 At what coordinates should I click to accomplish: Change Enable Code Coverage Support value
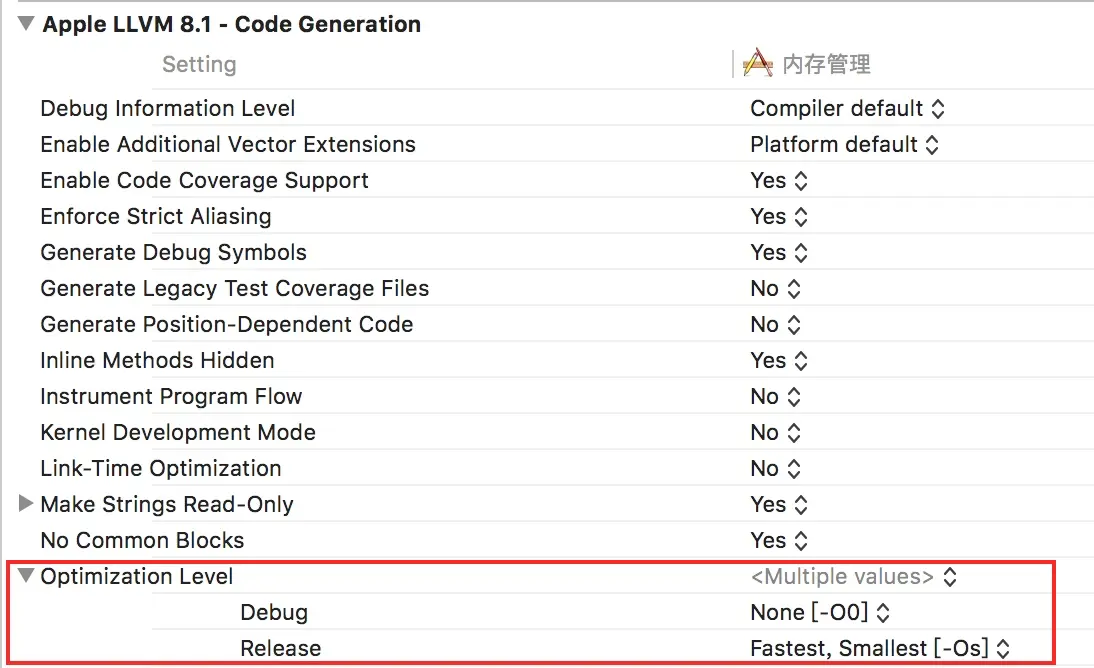(779, 181)
